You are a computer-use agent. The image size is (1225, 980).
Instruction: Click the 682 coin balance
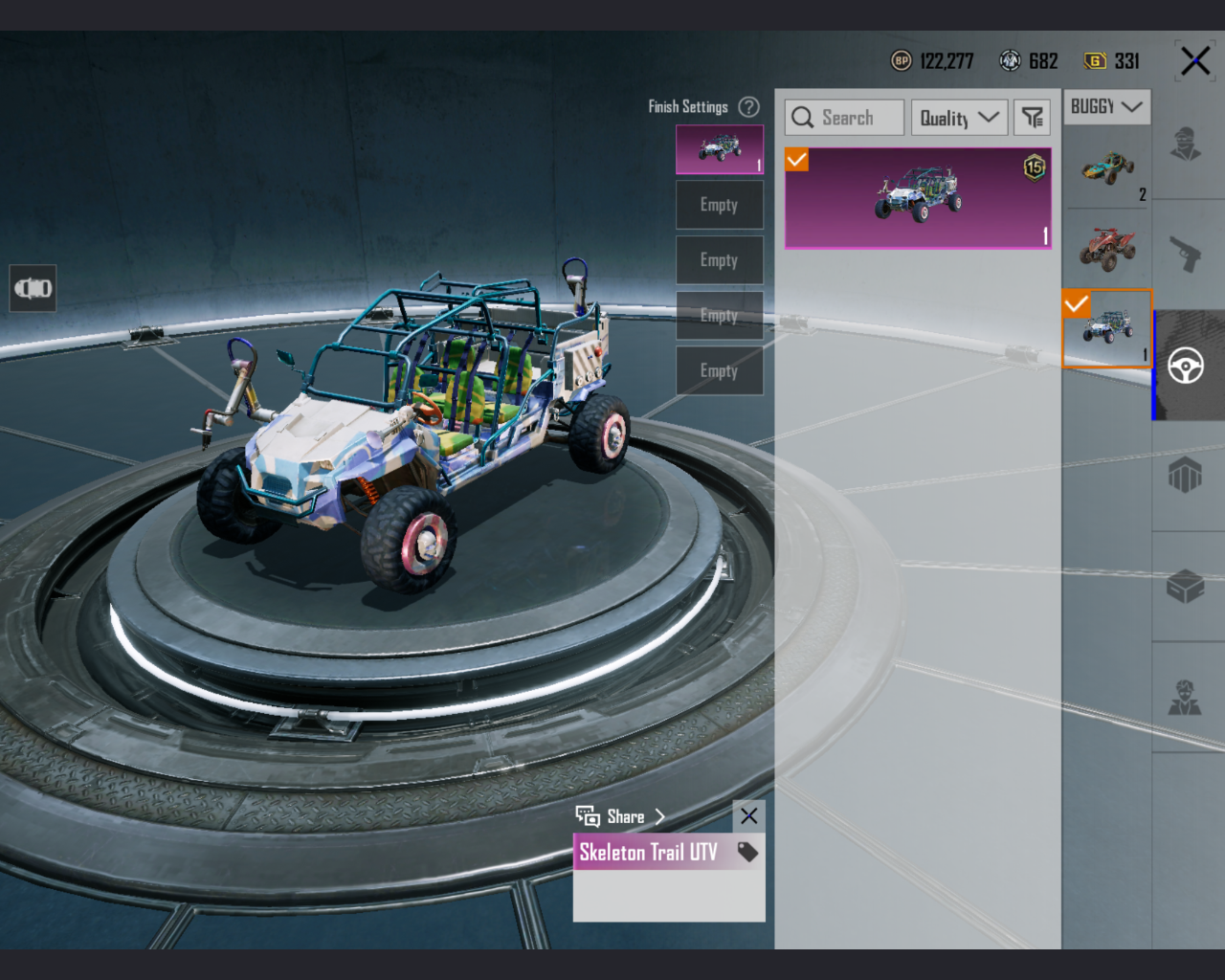(1043, 61)
